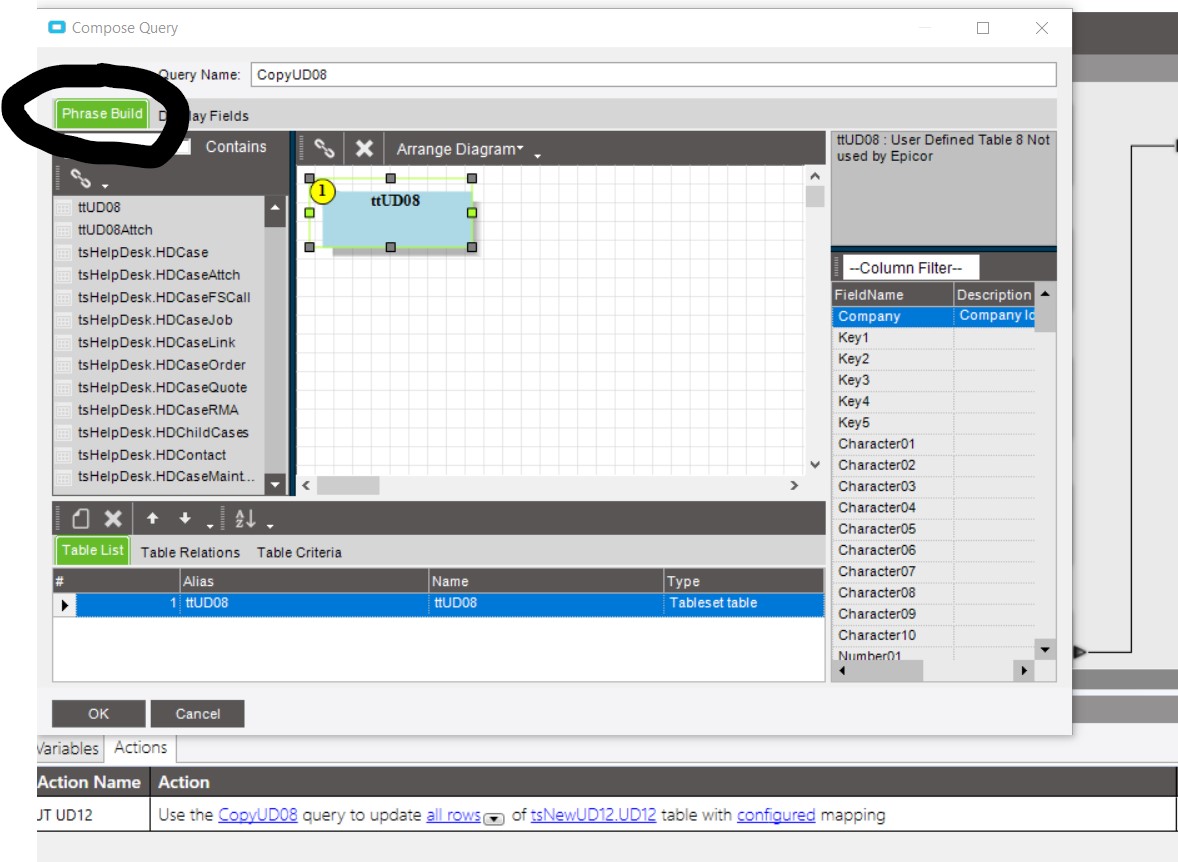
Task: Switch to Table Relations tab
Action: coord(190,552)
